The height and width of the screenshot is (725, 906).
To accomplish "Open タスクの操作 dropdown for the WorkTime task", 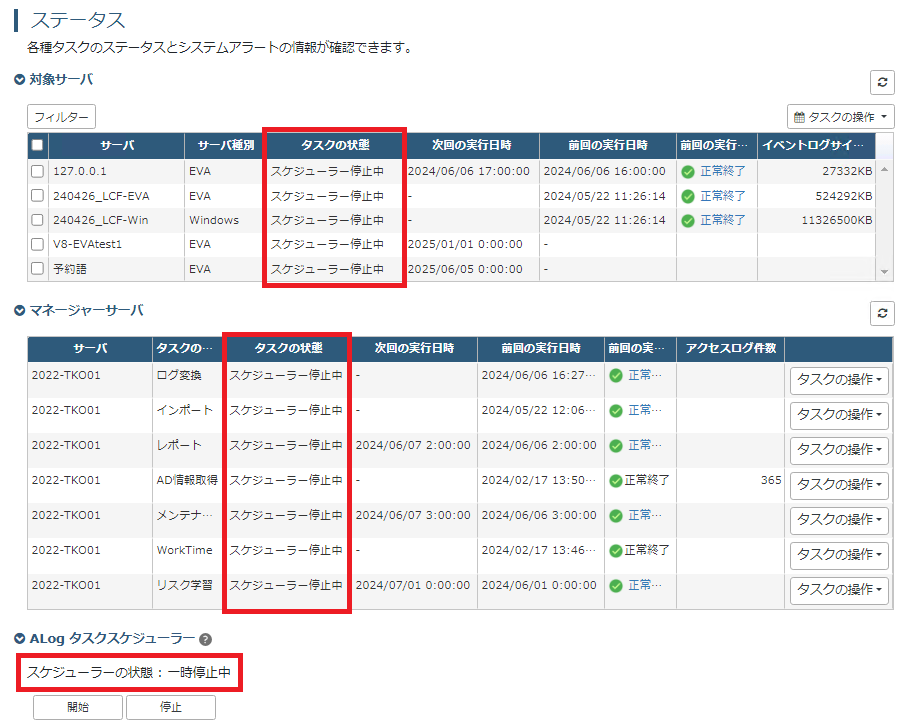I will 839,555.
